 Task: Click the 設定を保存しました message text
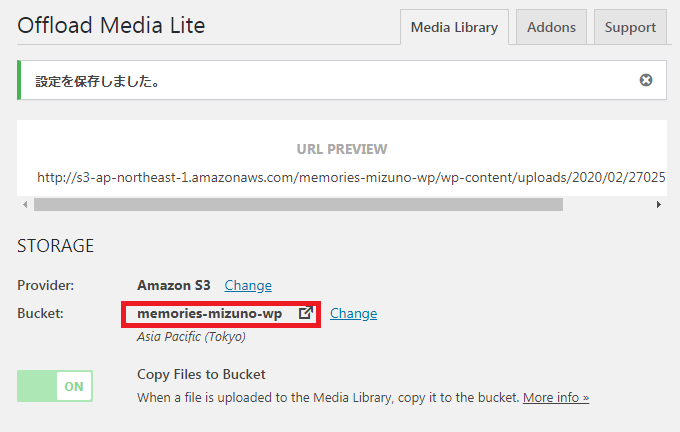coord(98,81)
